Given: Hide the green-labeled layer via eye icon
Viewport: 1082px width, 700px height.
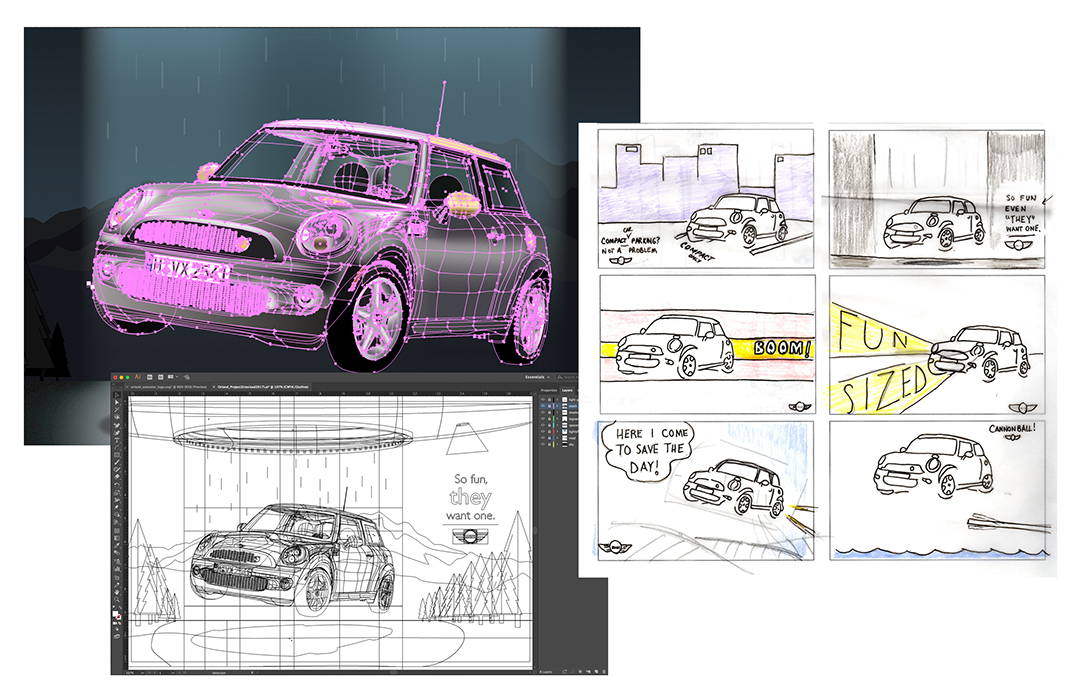Looking at the screenshot, I should point(543,418).
